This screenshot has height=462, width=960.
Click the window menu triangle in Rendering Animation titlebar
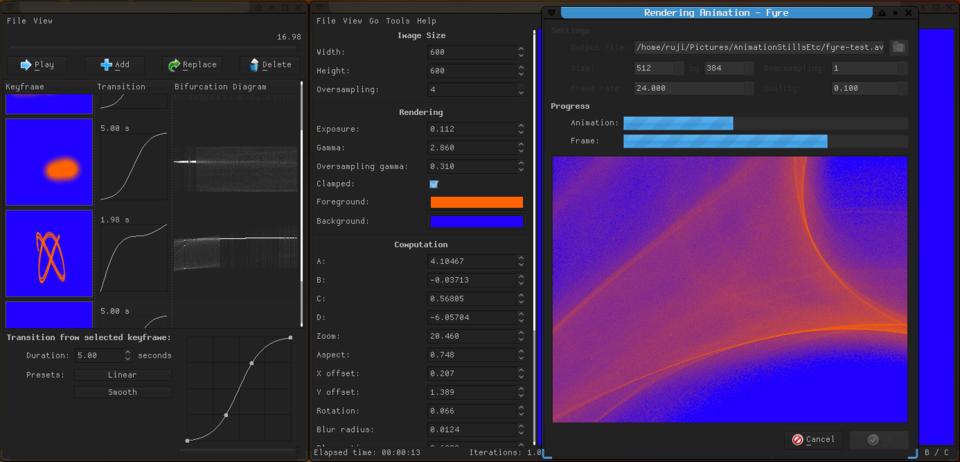point(551,13)
